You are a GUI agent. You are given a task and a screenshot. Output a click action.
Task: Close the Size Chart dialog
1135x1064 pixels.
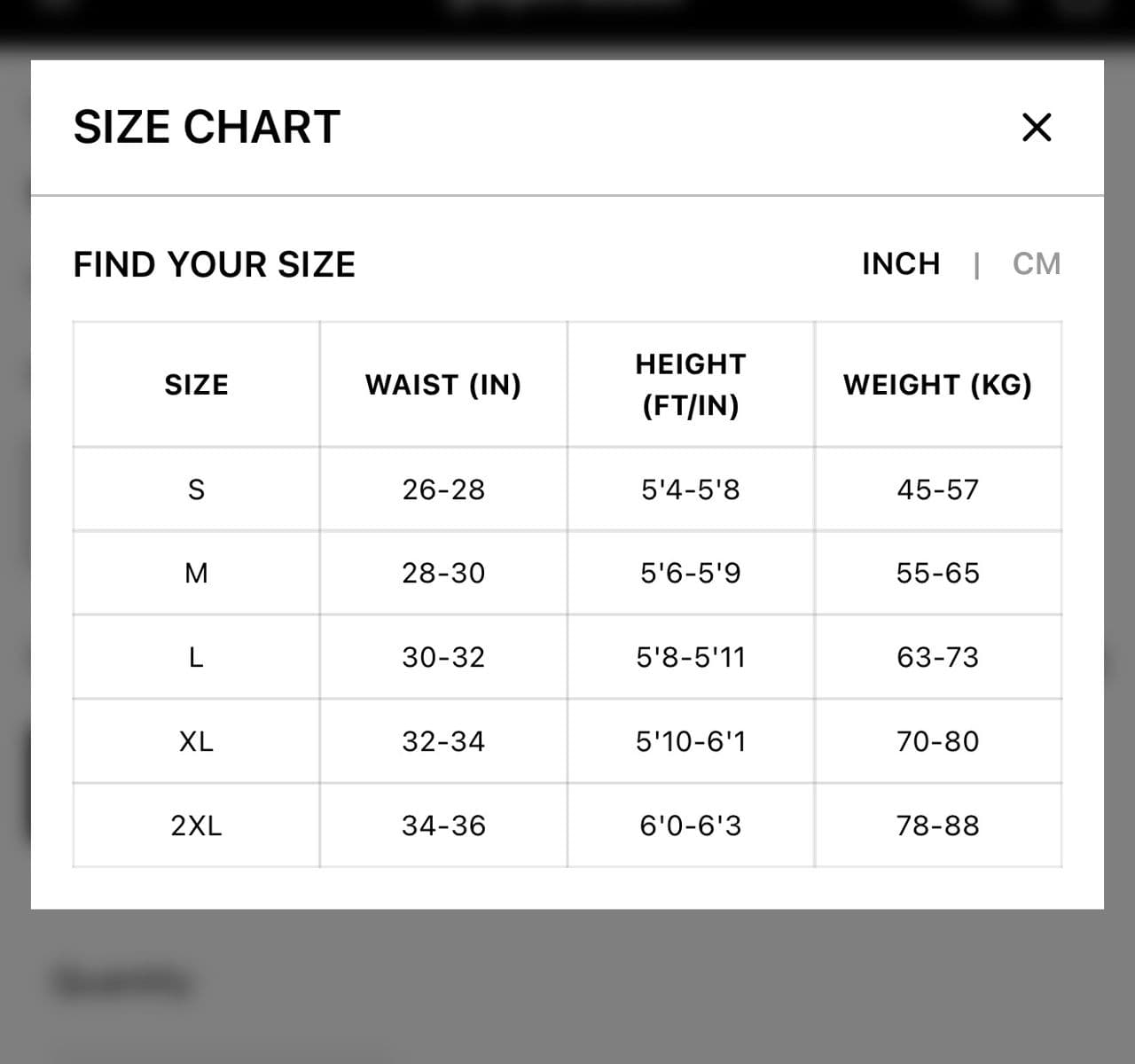[1036, 128]
